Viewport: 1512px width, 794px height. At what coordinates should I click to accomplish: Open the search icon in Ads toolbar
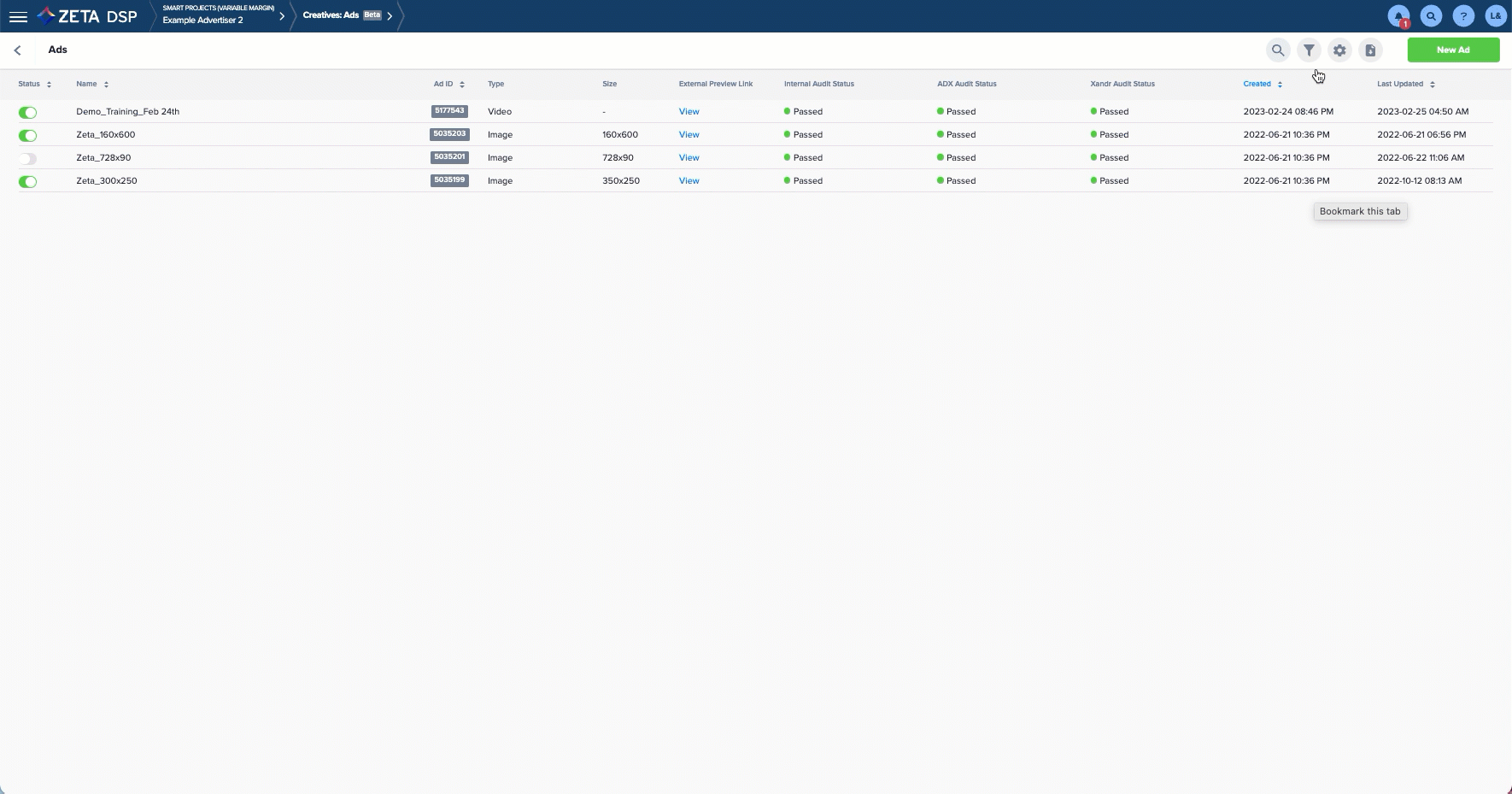tap(1278, 50)
